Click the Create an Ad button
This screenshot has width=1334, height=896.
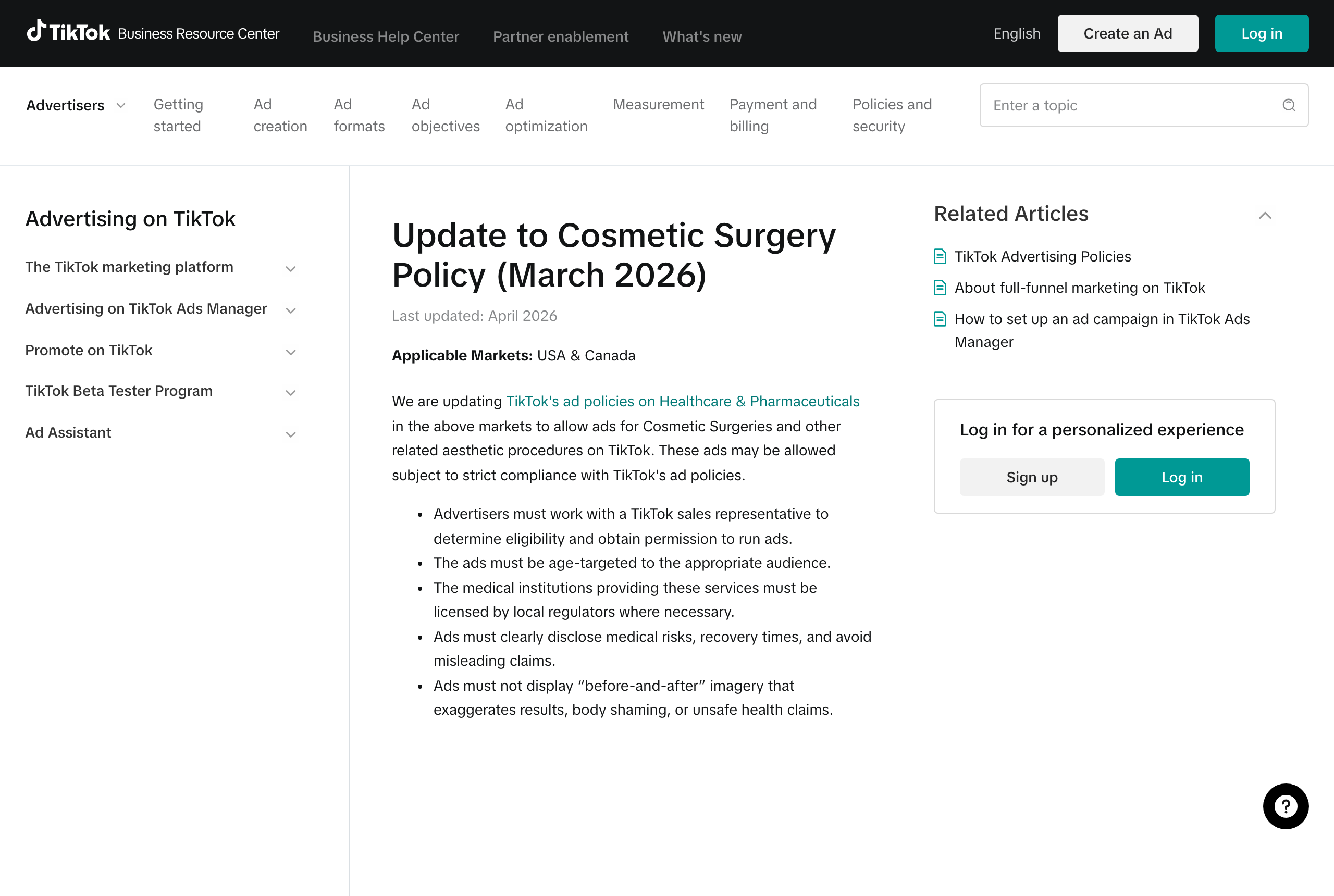1128,34
